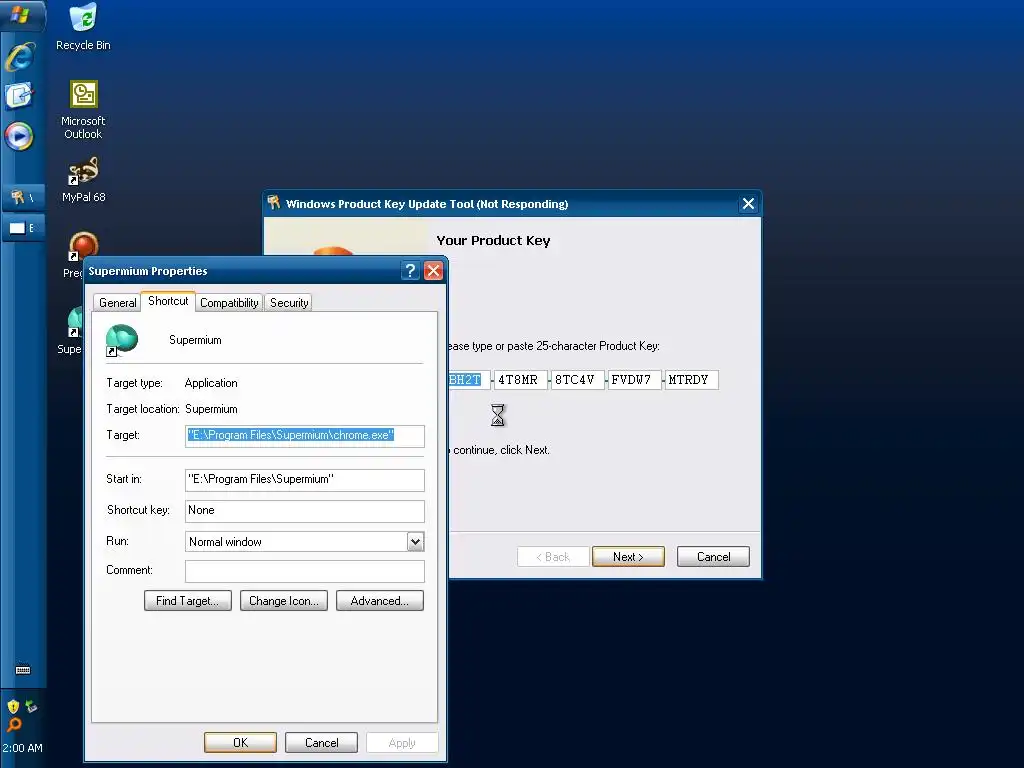The width and height of the screenshot is (1024, 768).
Task: Open Advanced shortcut options
Action: (x=379, y=601)
